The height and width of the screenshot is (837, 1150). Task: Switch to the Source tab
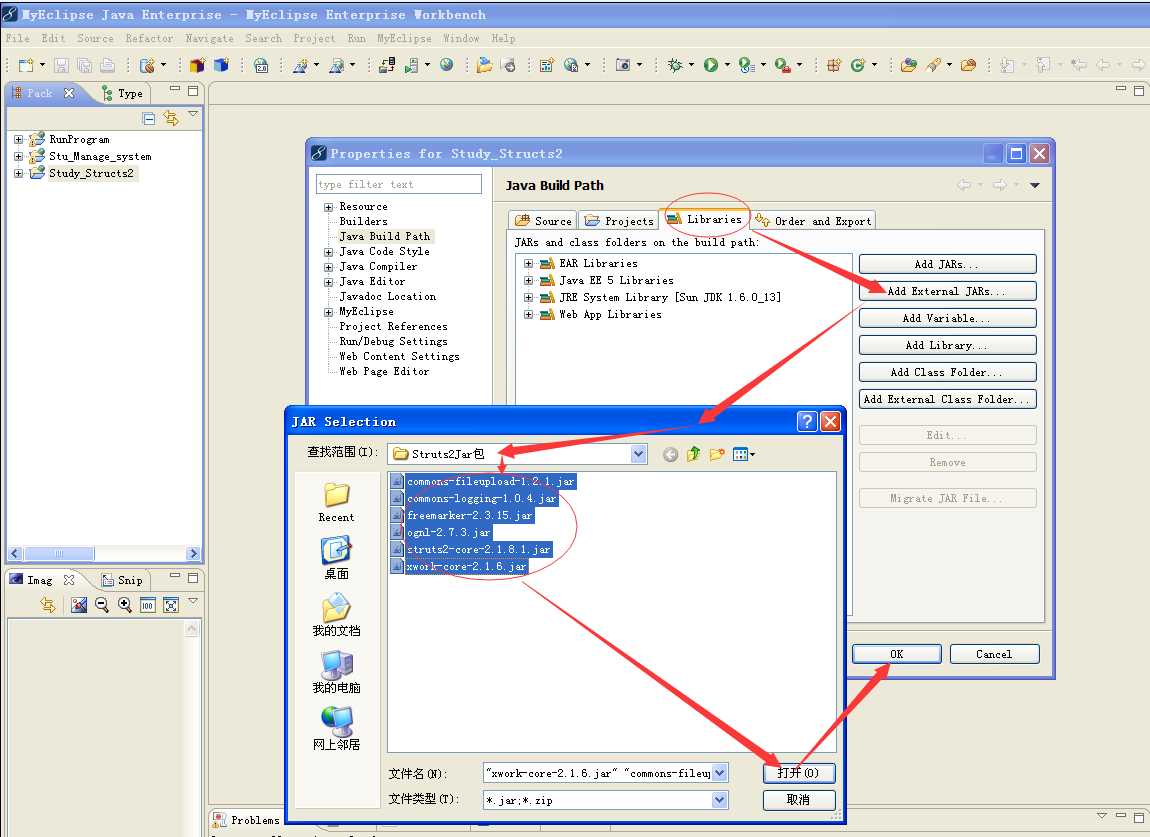[543, 220]
